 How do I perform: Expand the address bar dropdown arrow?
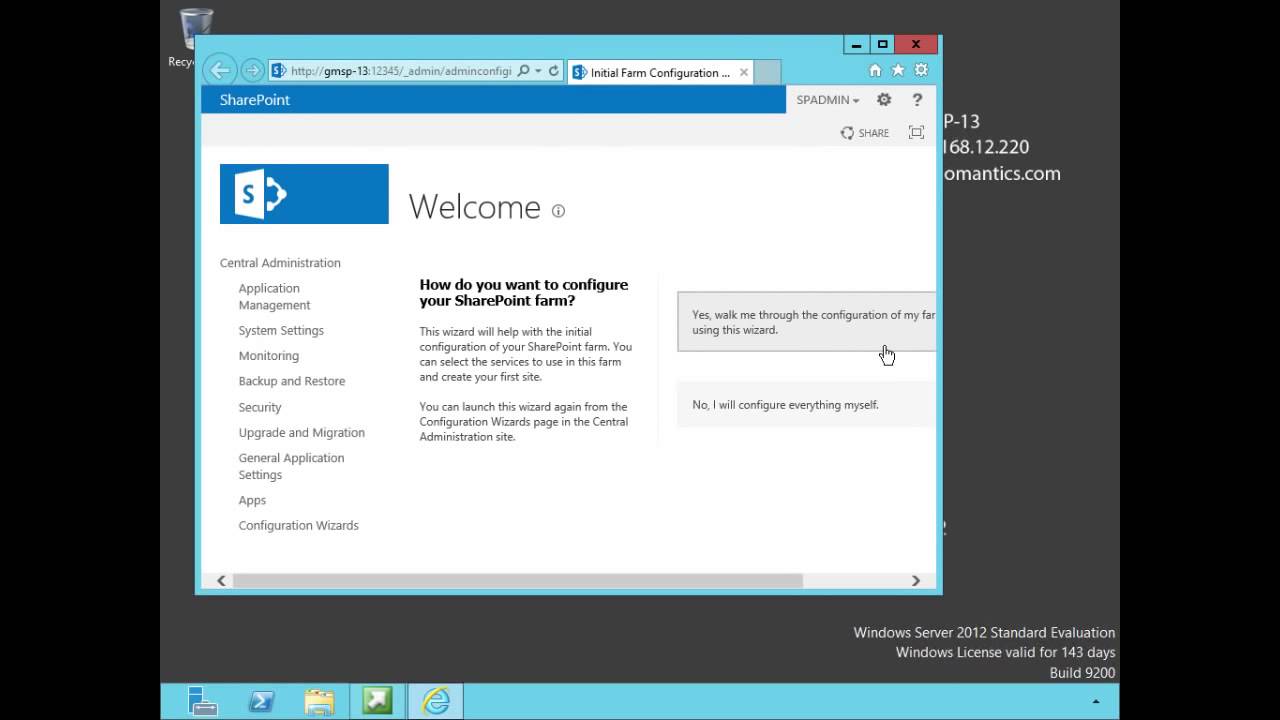tap(538, 71)
